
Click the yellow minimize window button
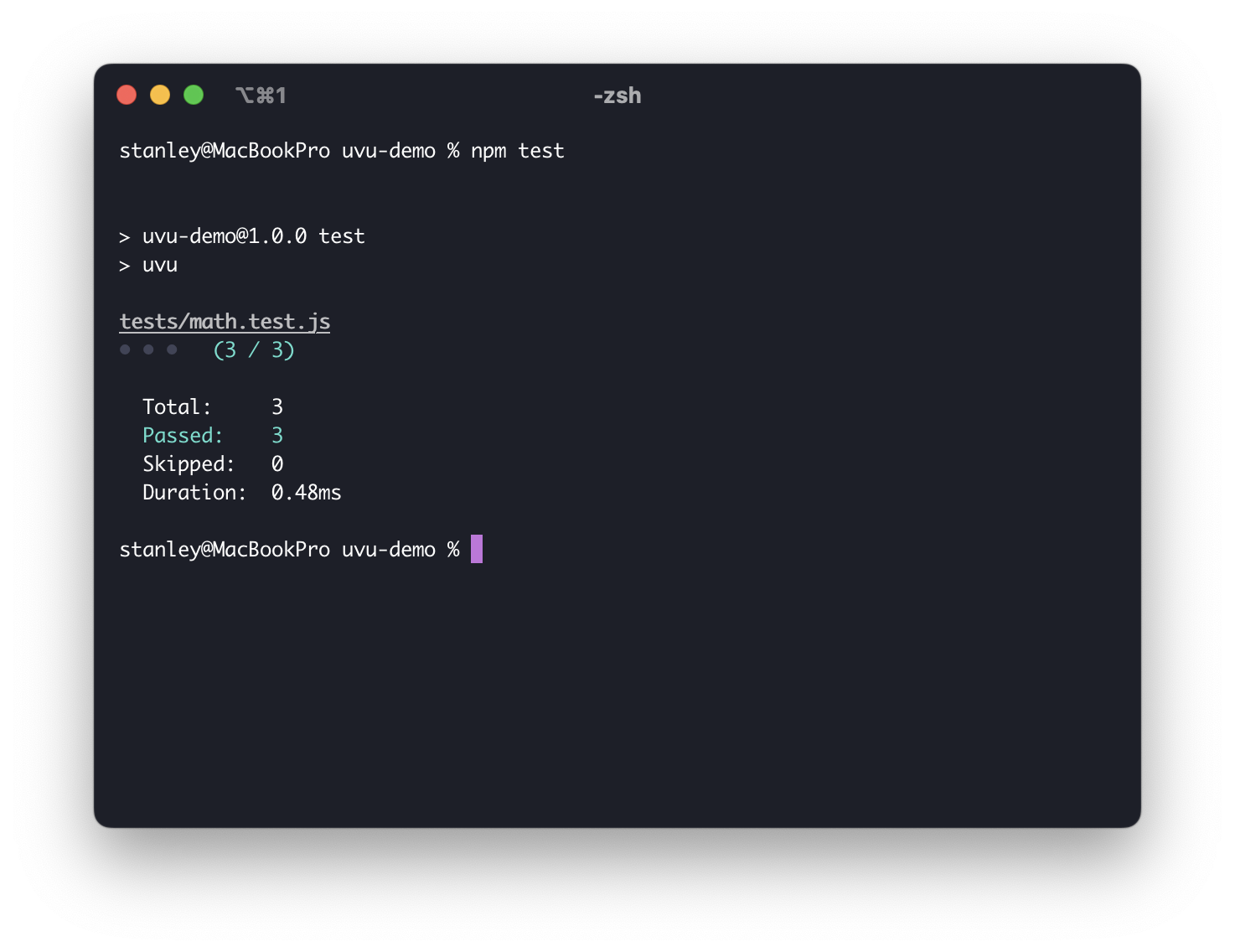[x=160, y=95]
